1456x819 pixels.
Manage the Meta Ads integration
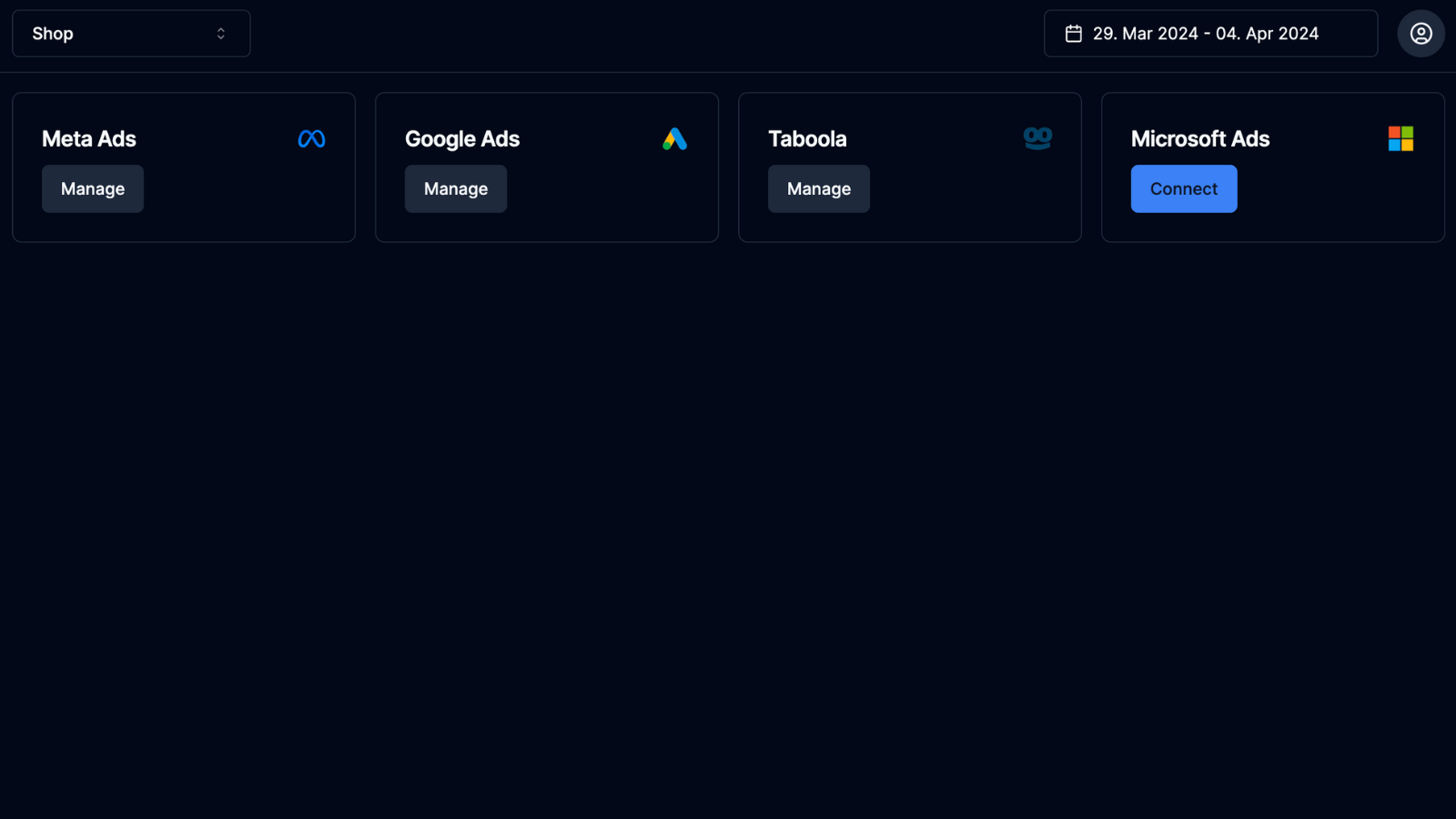click(93, 188)
